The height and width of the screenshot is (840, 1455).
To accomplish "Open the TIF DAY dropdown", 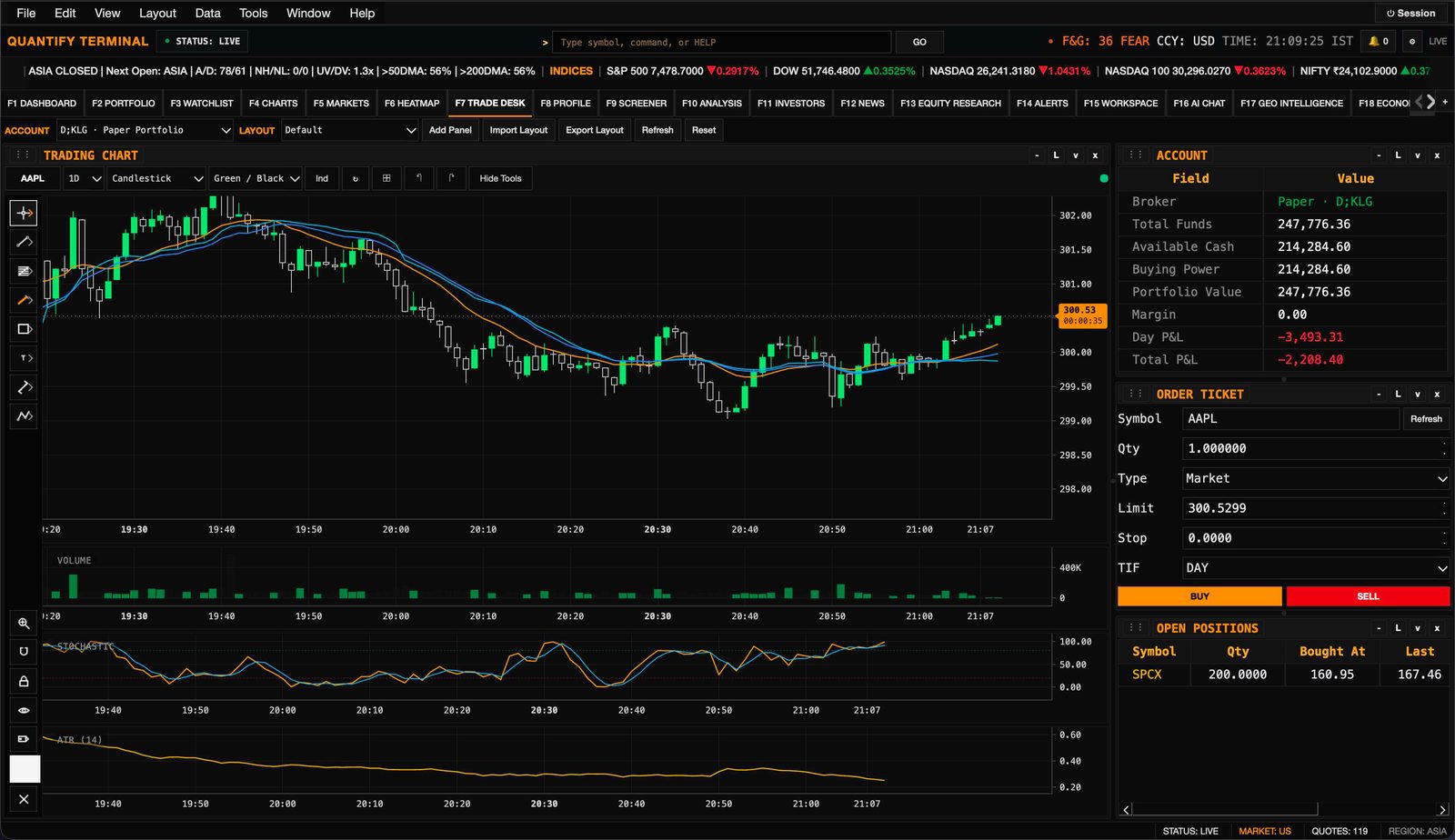I will 1316,567.
